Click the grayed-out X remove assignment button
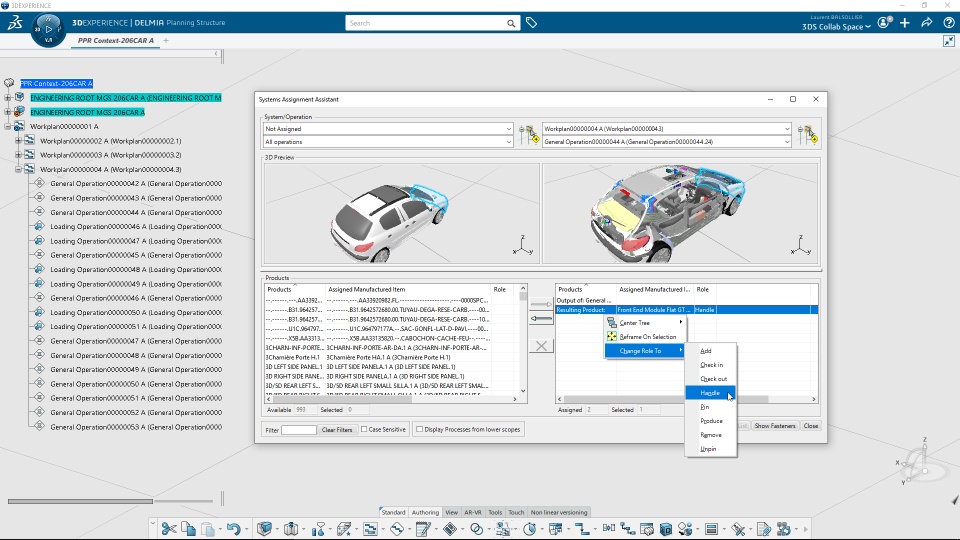 tap(541, 346)
